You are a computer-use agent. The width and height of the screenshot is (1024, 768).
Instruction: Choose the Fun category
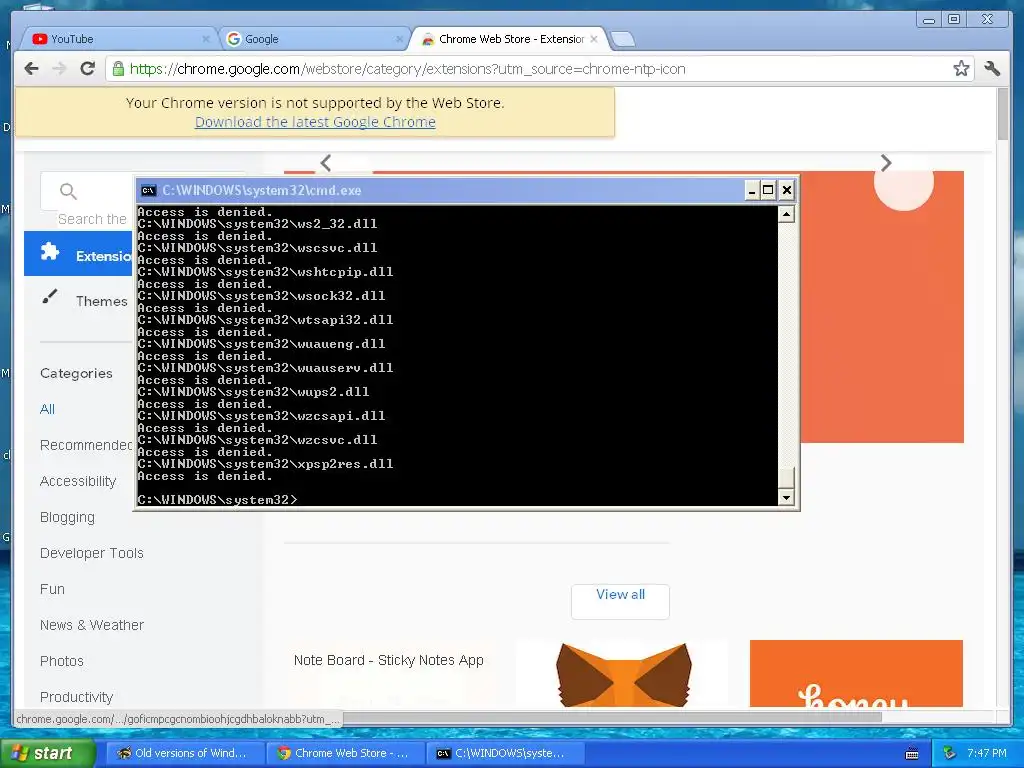point(52,589)
